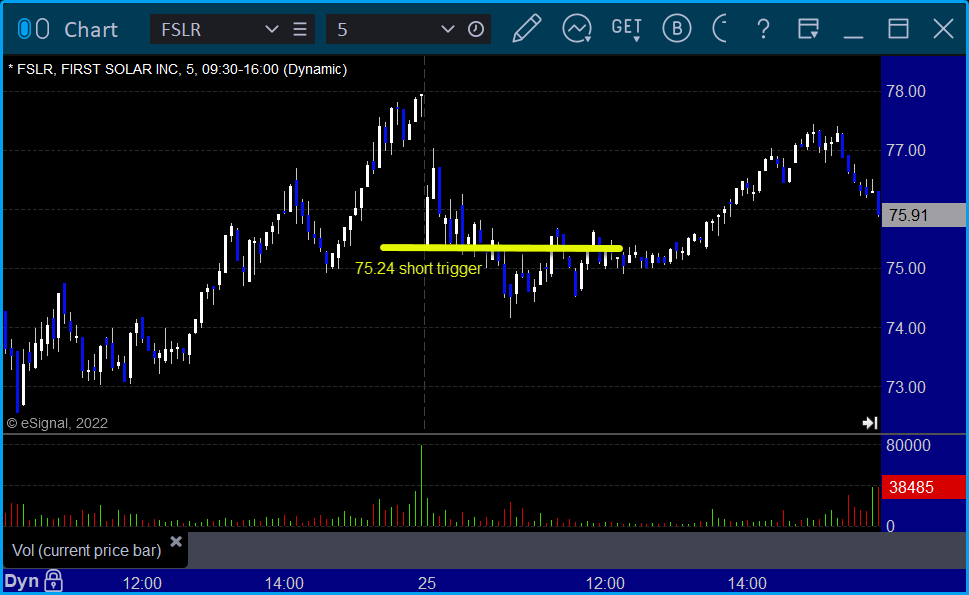Click the 74.00 price axis label
The height and width of the screenshot is (595, 969).
(906, 328)
